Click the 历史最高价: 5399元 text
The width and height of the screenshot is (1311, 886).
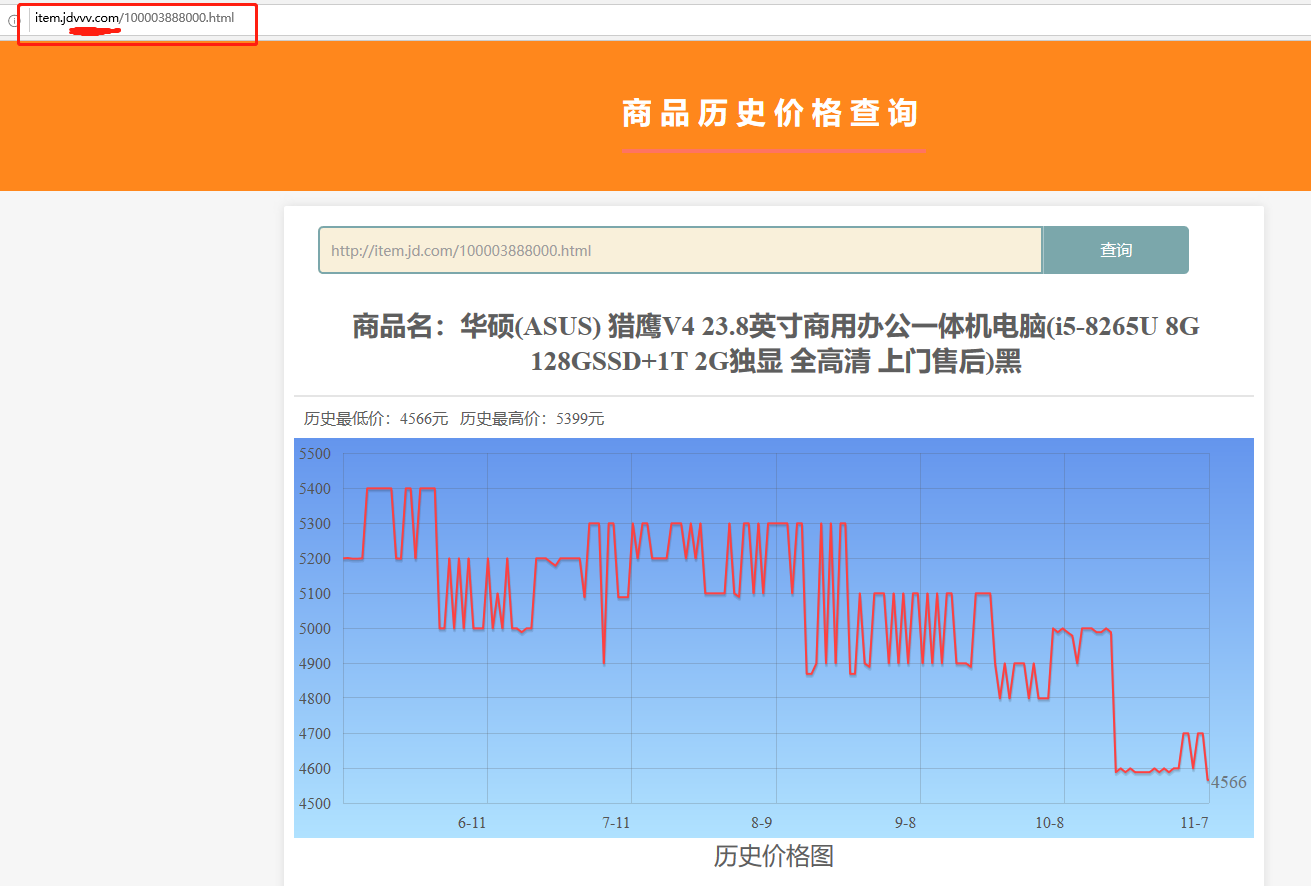point(532,419)
